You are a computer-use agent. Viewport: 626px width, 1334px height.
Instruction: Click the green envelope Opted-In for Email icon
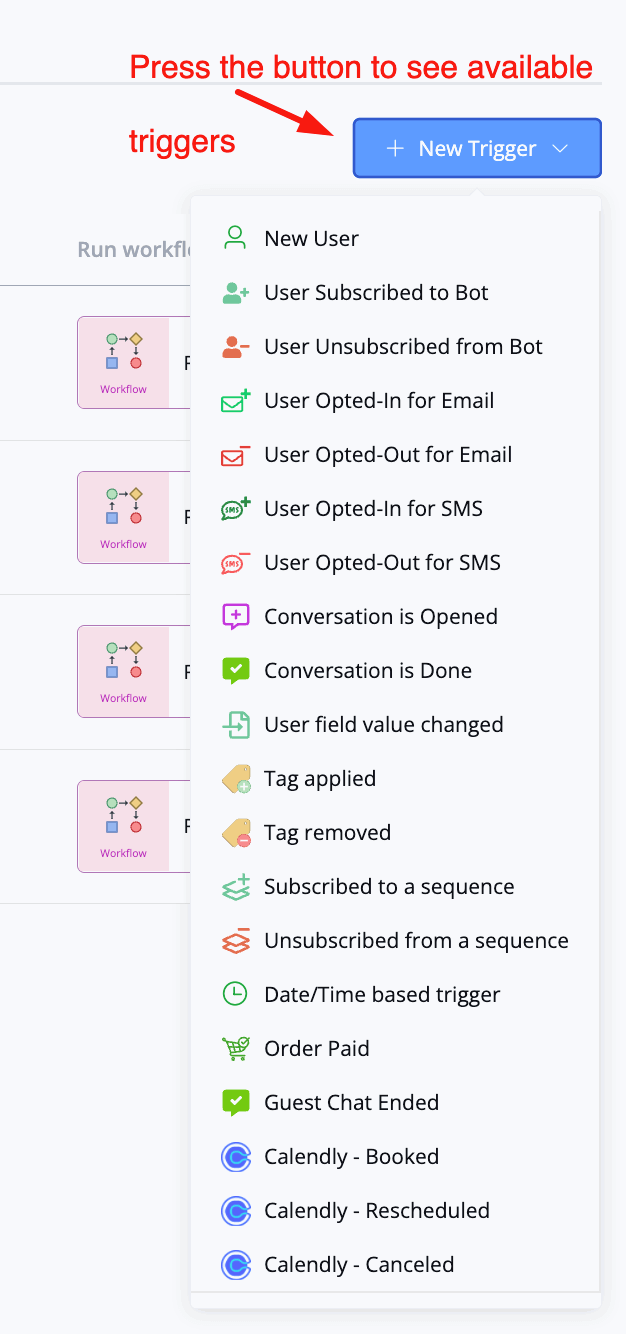[x=236, y=401]
